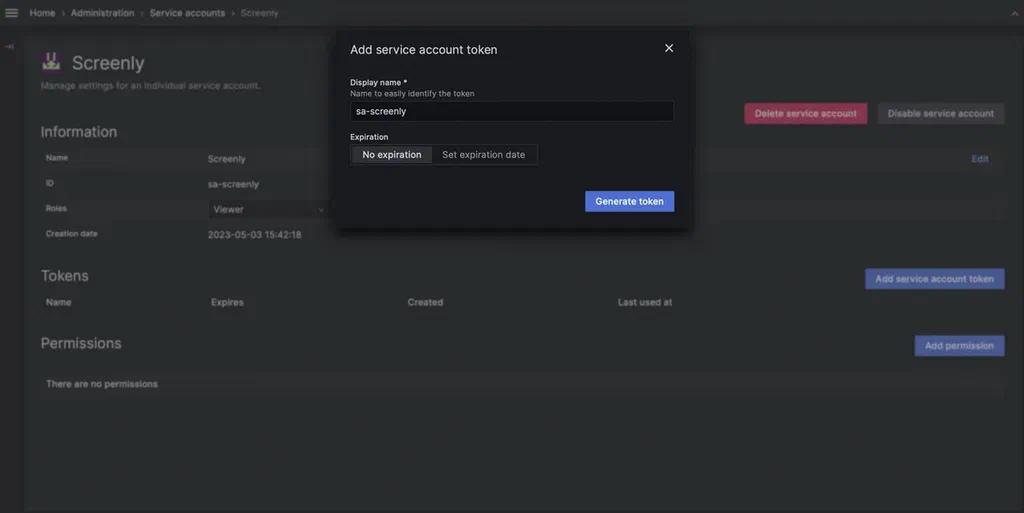
Task: Click the ID label in the Information section
Action: pos(50,183)
